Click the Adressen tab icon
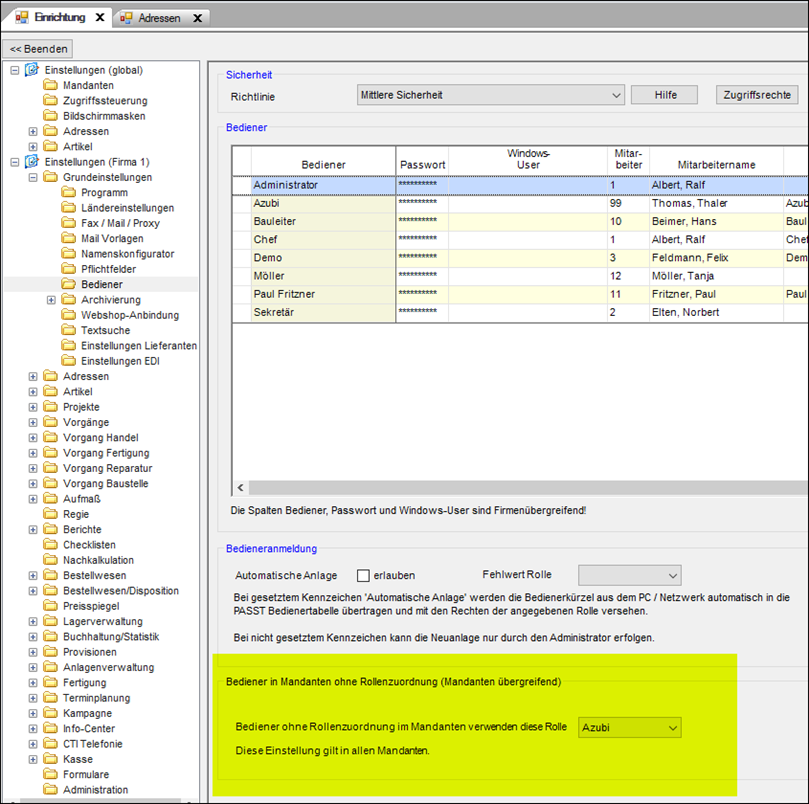The height and width of the screenshot is (804, 809). (126, 18)
